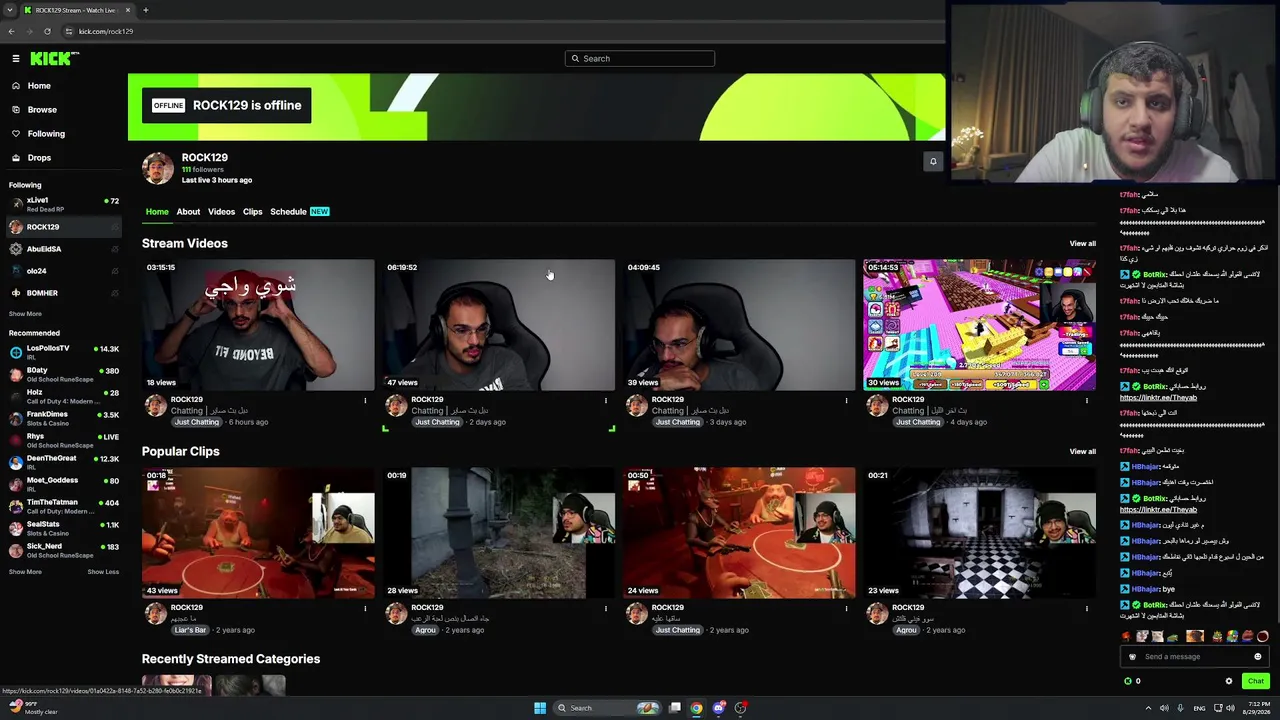Screen dimensions: 1280x720
Task: Open options for the 03:15:15 stream video
Action: [365, 401]
